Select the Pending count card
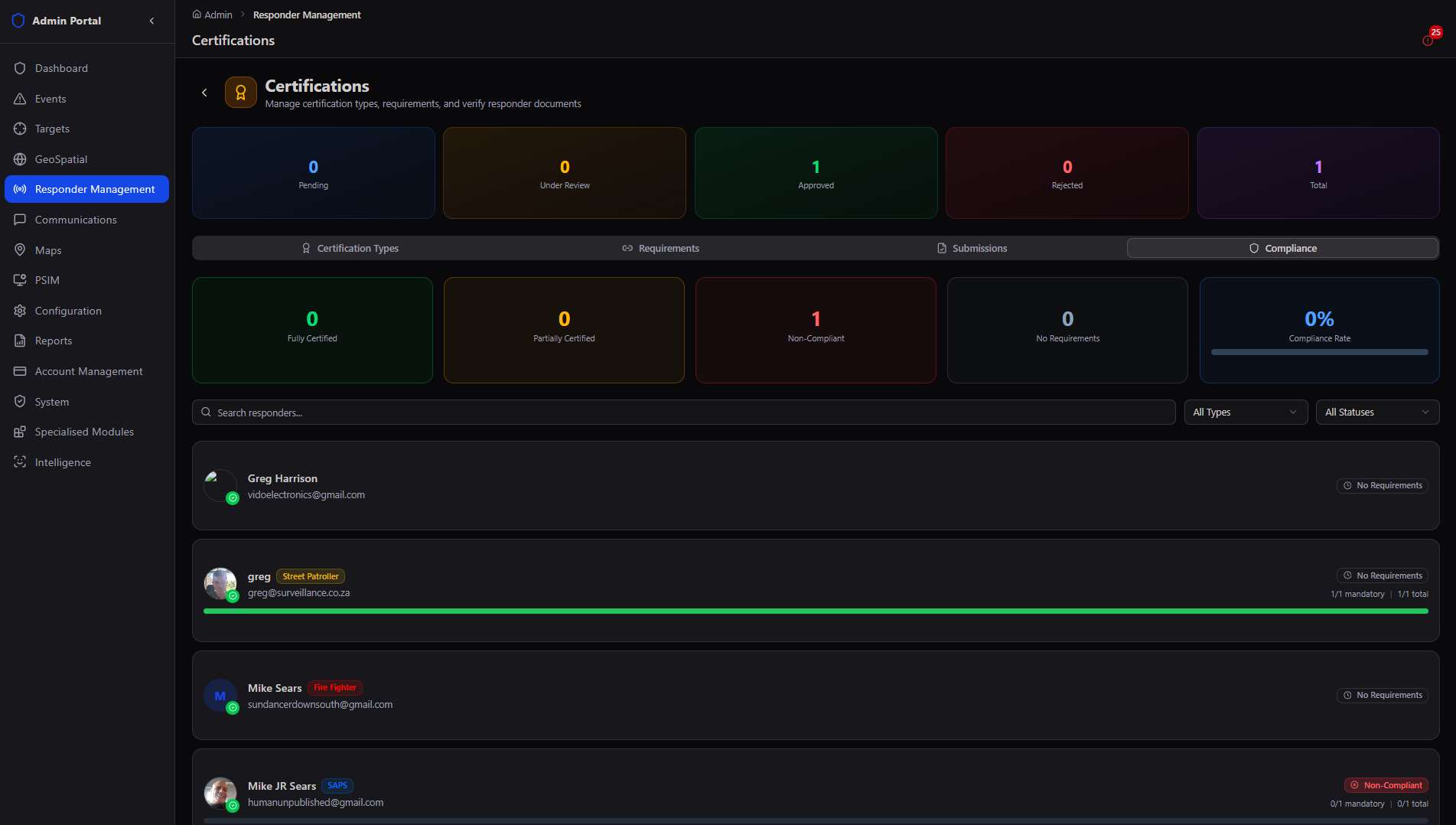 (313, 173)
